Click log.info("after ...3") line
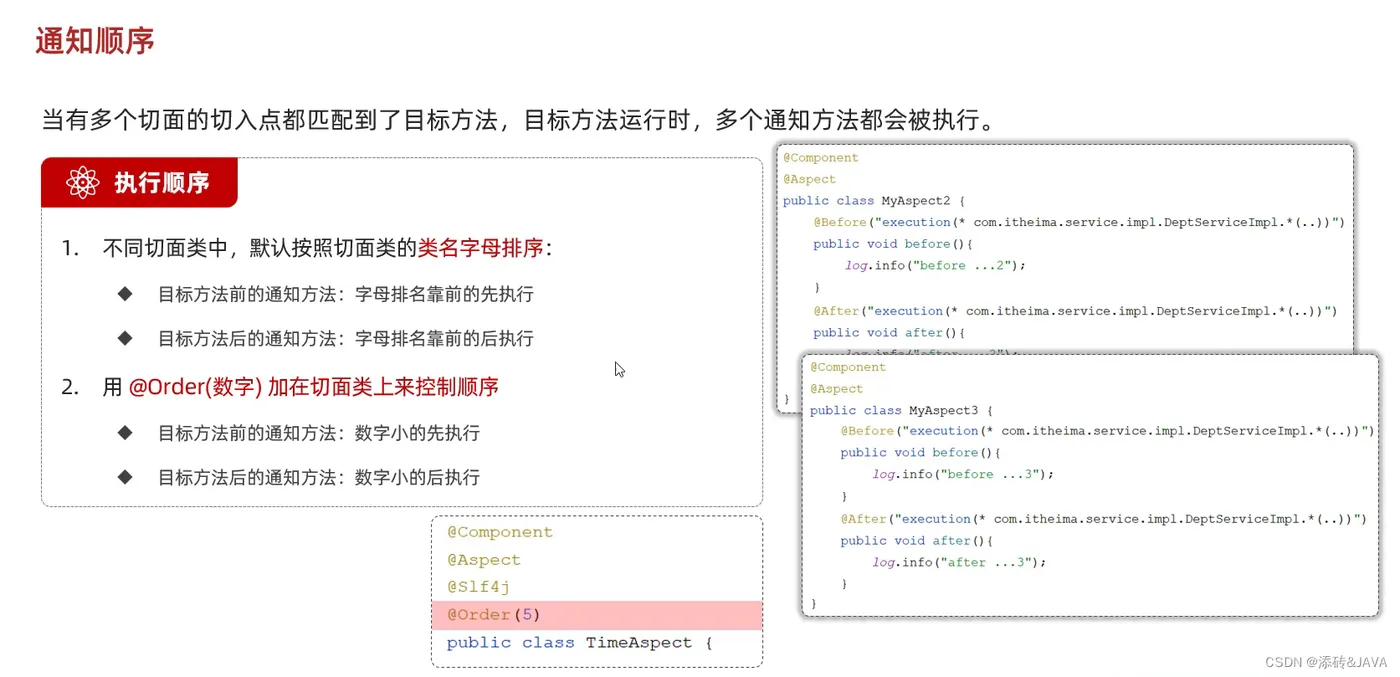This screenshot has width=1400, height=677. point(959,563)
